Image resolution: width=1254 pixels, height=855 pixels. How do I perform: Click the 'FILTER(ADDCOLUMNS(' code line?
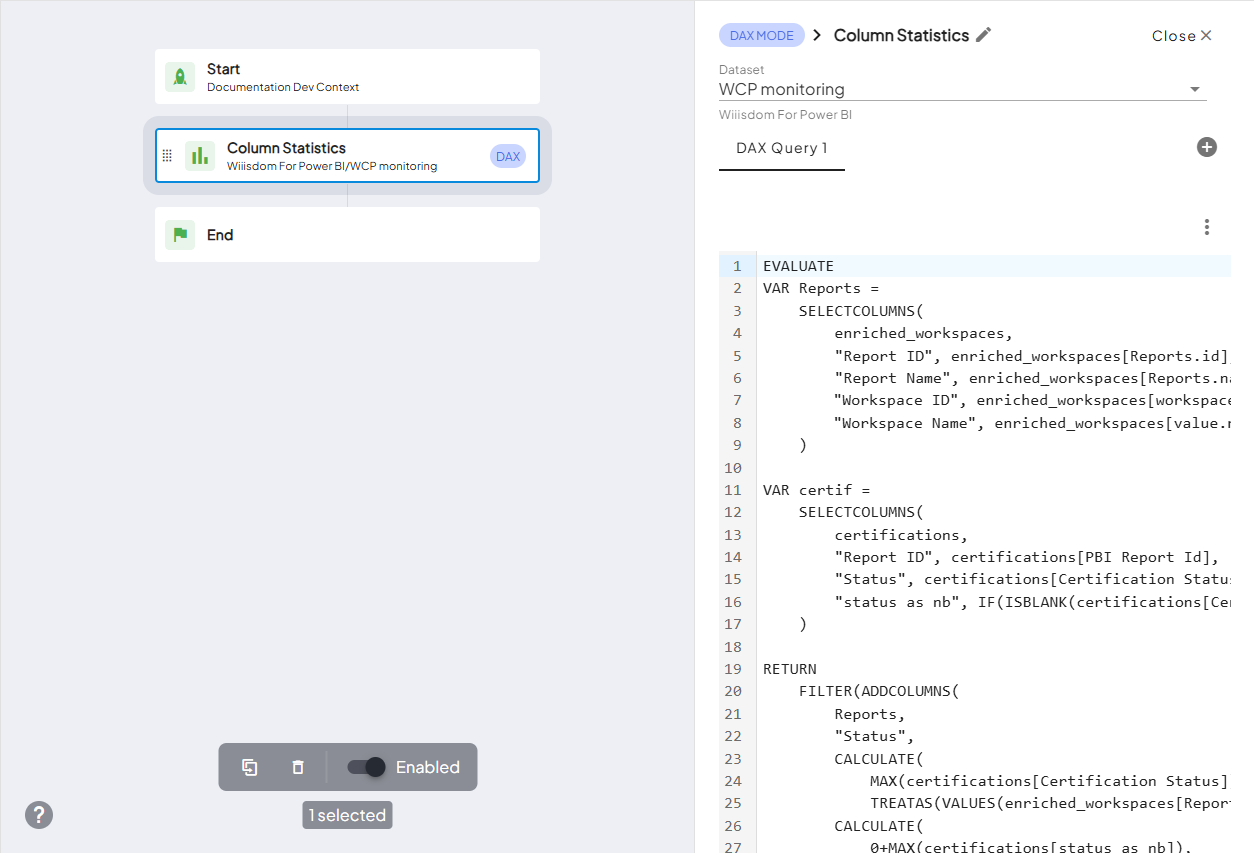pos(879,691)
